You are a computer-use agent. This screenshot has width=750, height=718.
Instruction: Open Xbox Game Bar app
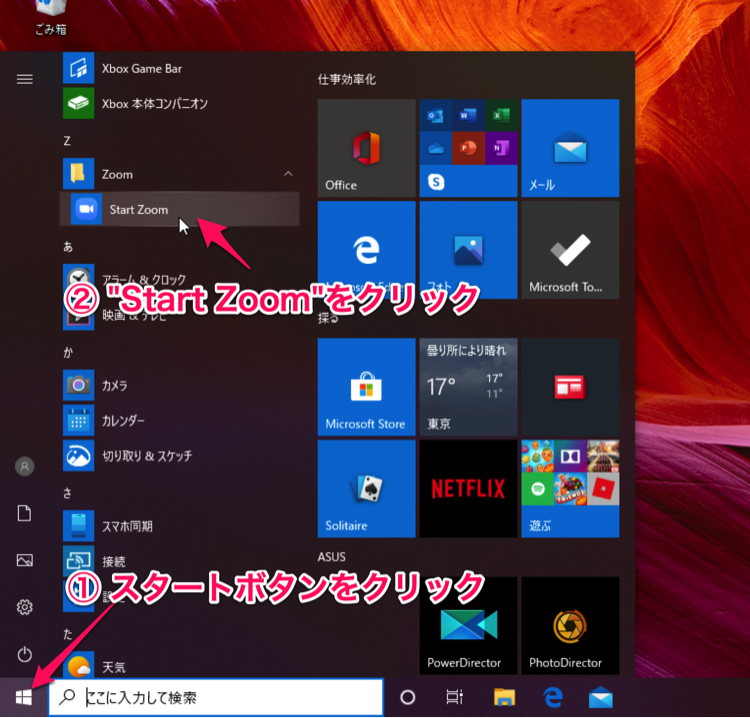tap(141, 69)
